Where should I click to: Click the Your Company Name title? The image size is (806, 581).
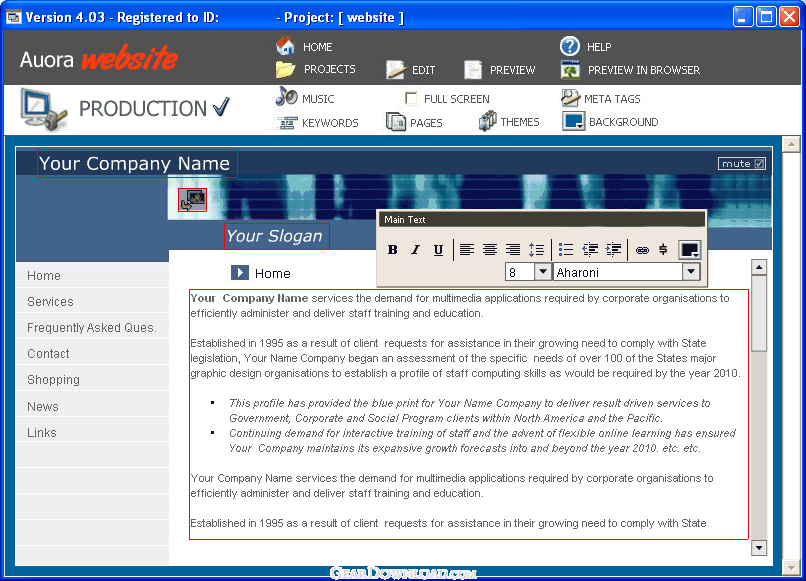point(137,164)
